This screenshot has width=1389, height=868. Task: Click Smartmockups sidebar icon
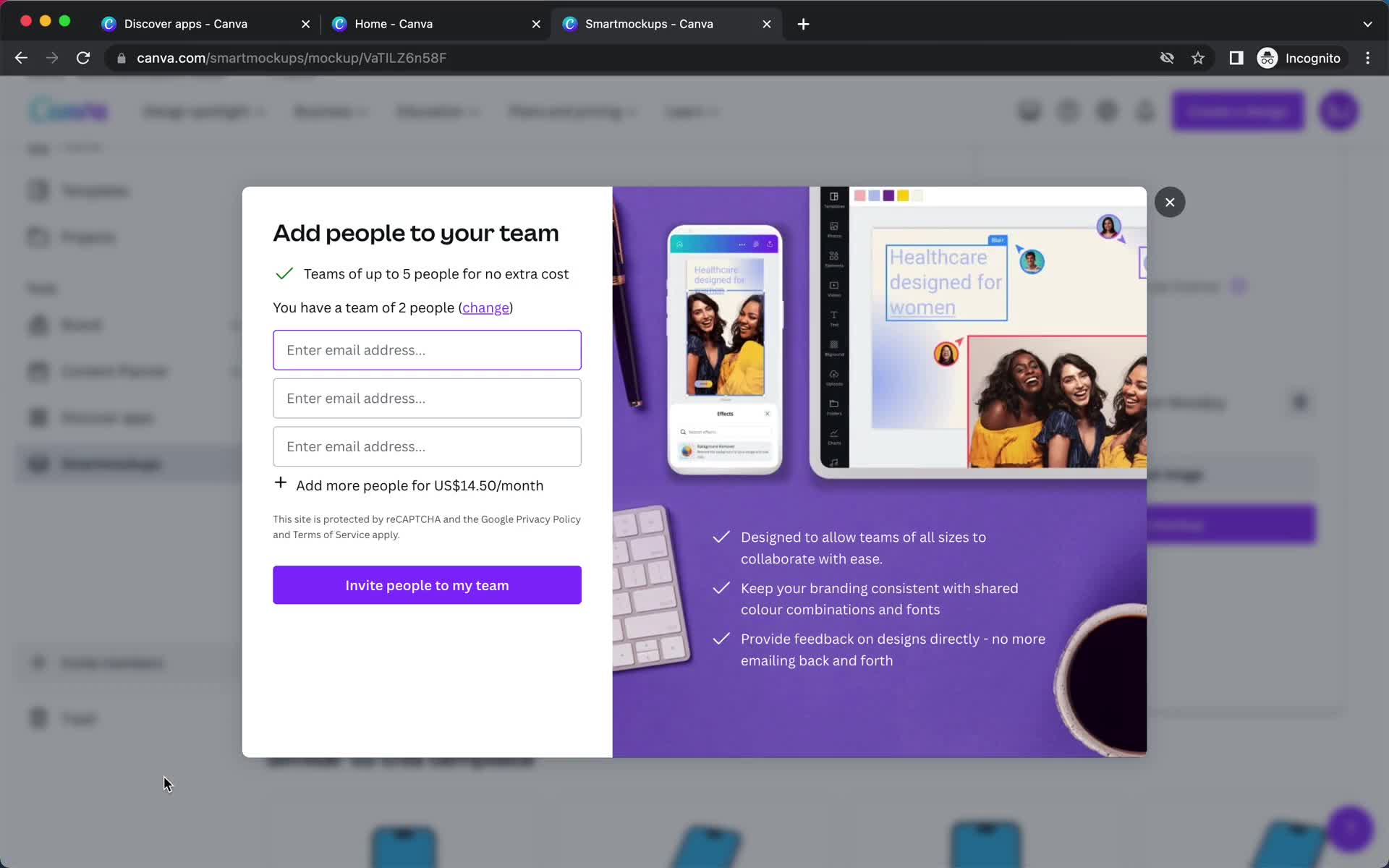(38, 463)
